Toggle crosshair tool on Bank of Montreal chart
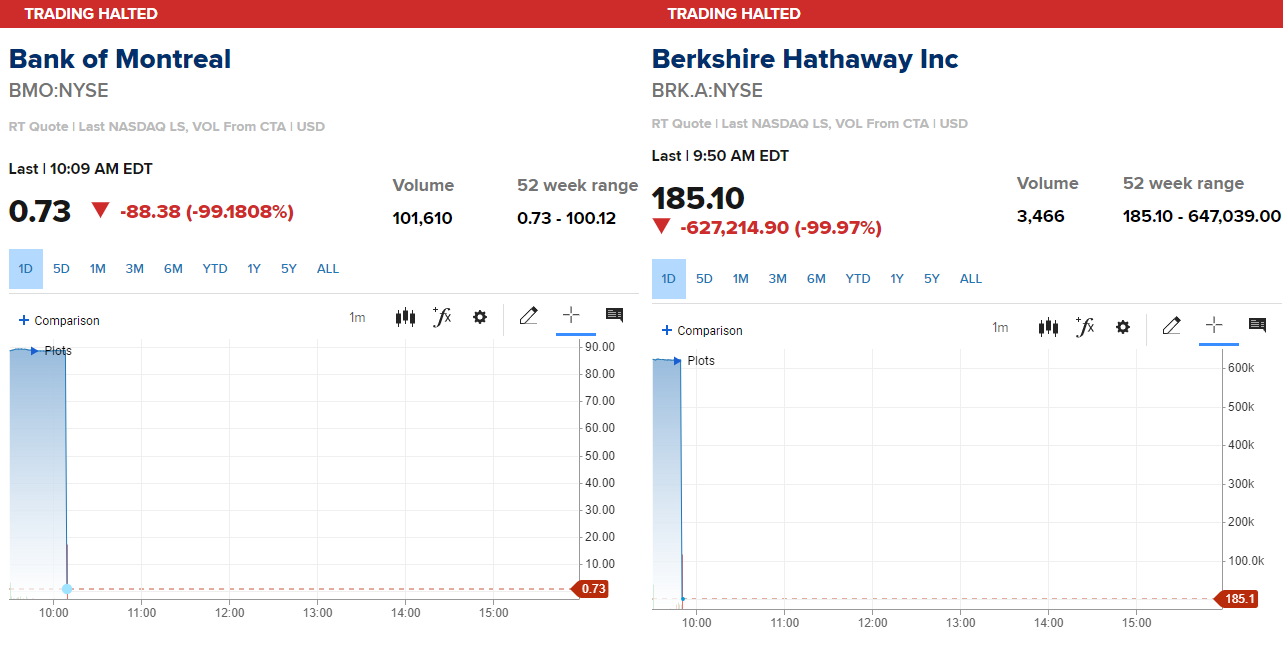 coord(571,315)
